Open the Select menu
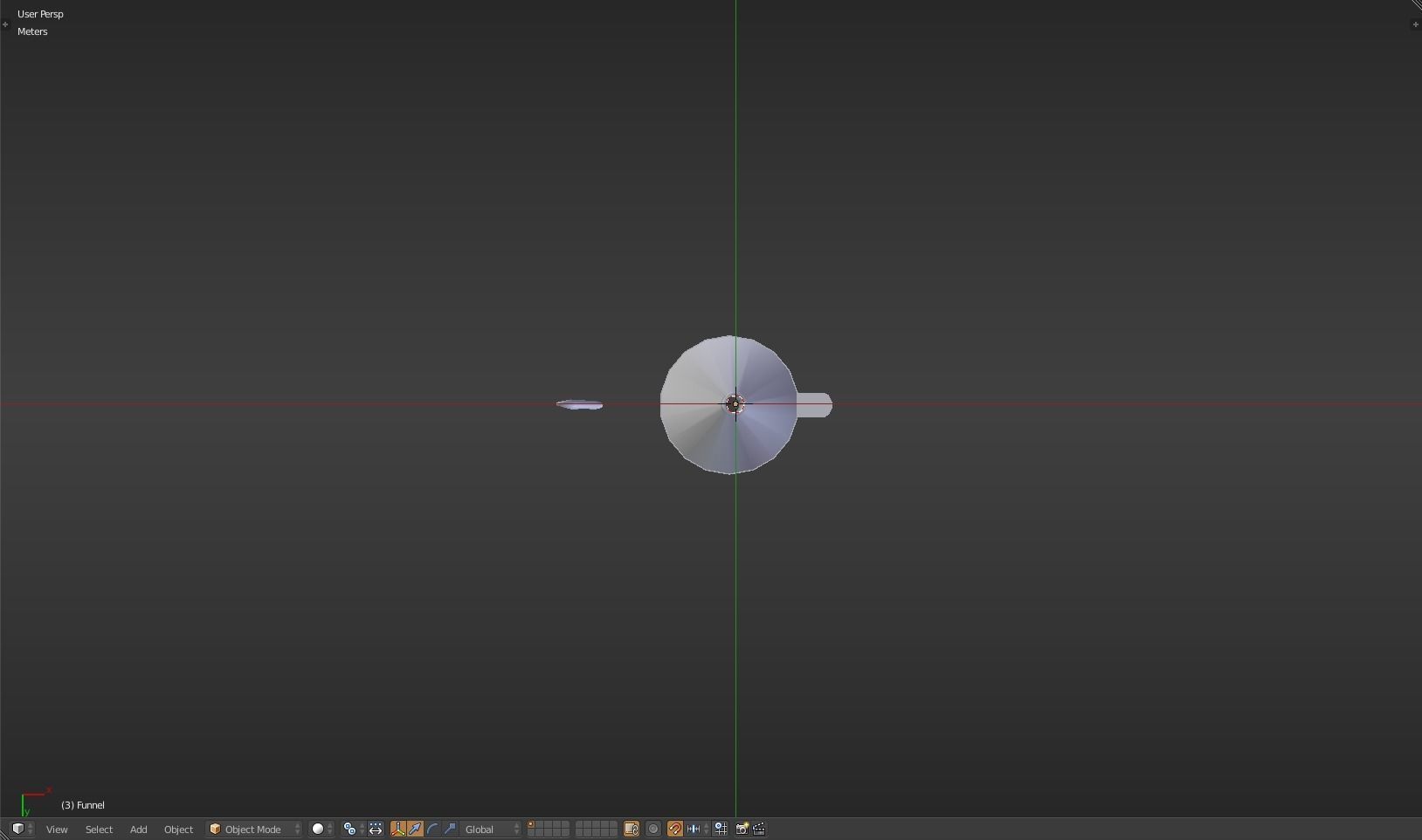1422x840 pixels. coord(99,829)
